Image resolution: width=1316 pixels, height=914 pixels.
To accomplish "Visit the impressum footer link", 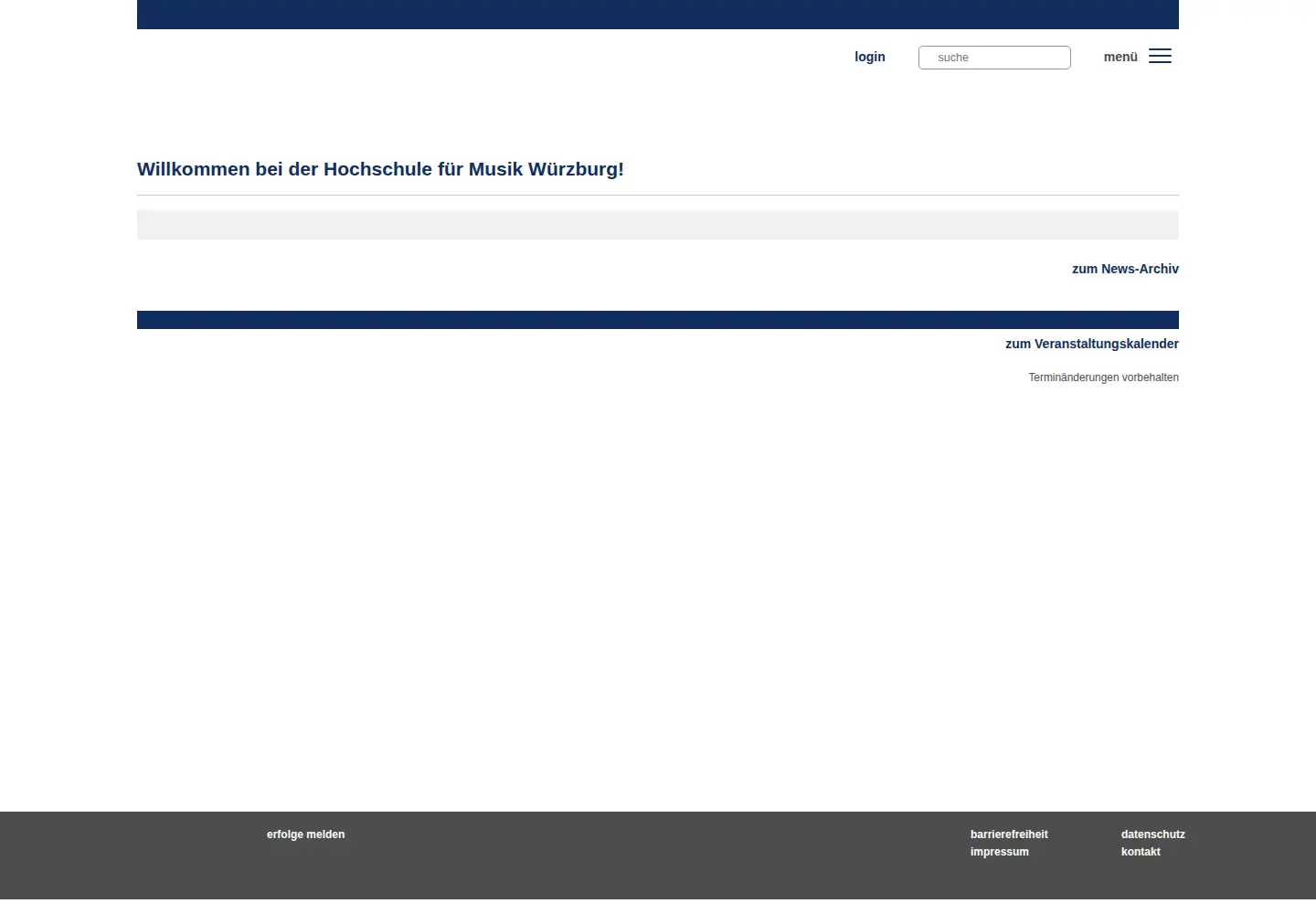I will tap(1000, 852).
